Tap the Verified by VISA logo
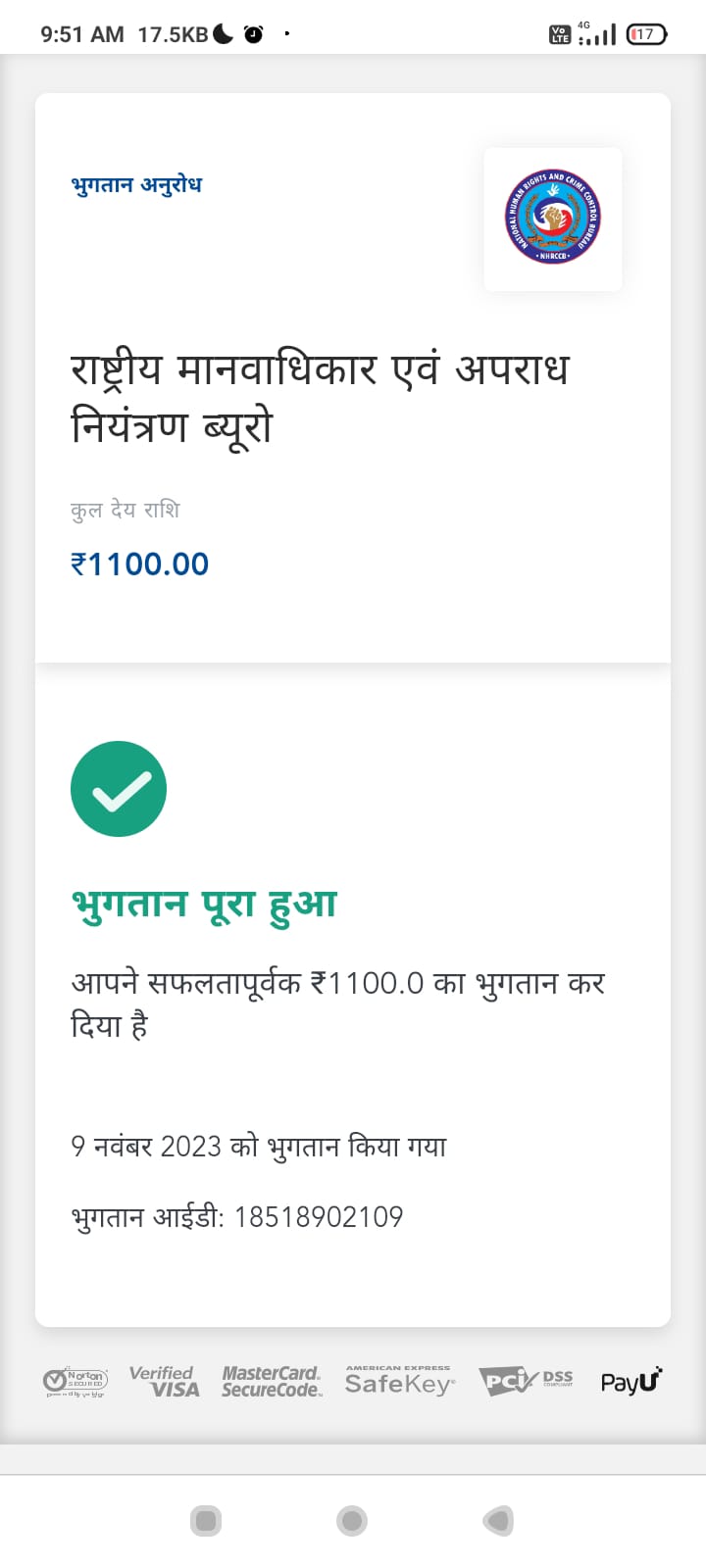The width and height of the screenshot is (706, 1568). [164, 1382]
